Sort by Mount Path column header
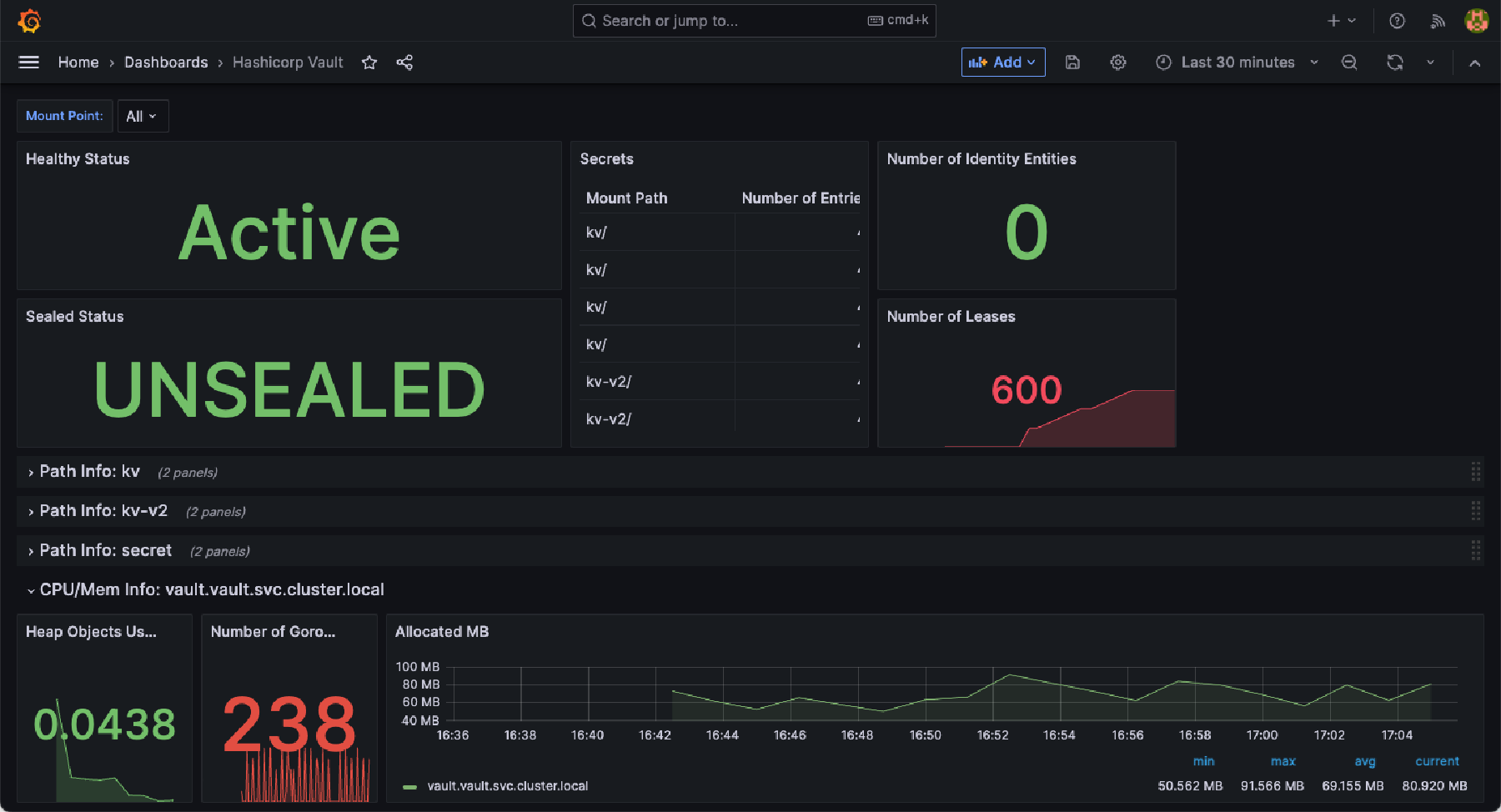Viewport: 1501px width, 812px height. coord(626,198)
